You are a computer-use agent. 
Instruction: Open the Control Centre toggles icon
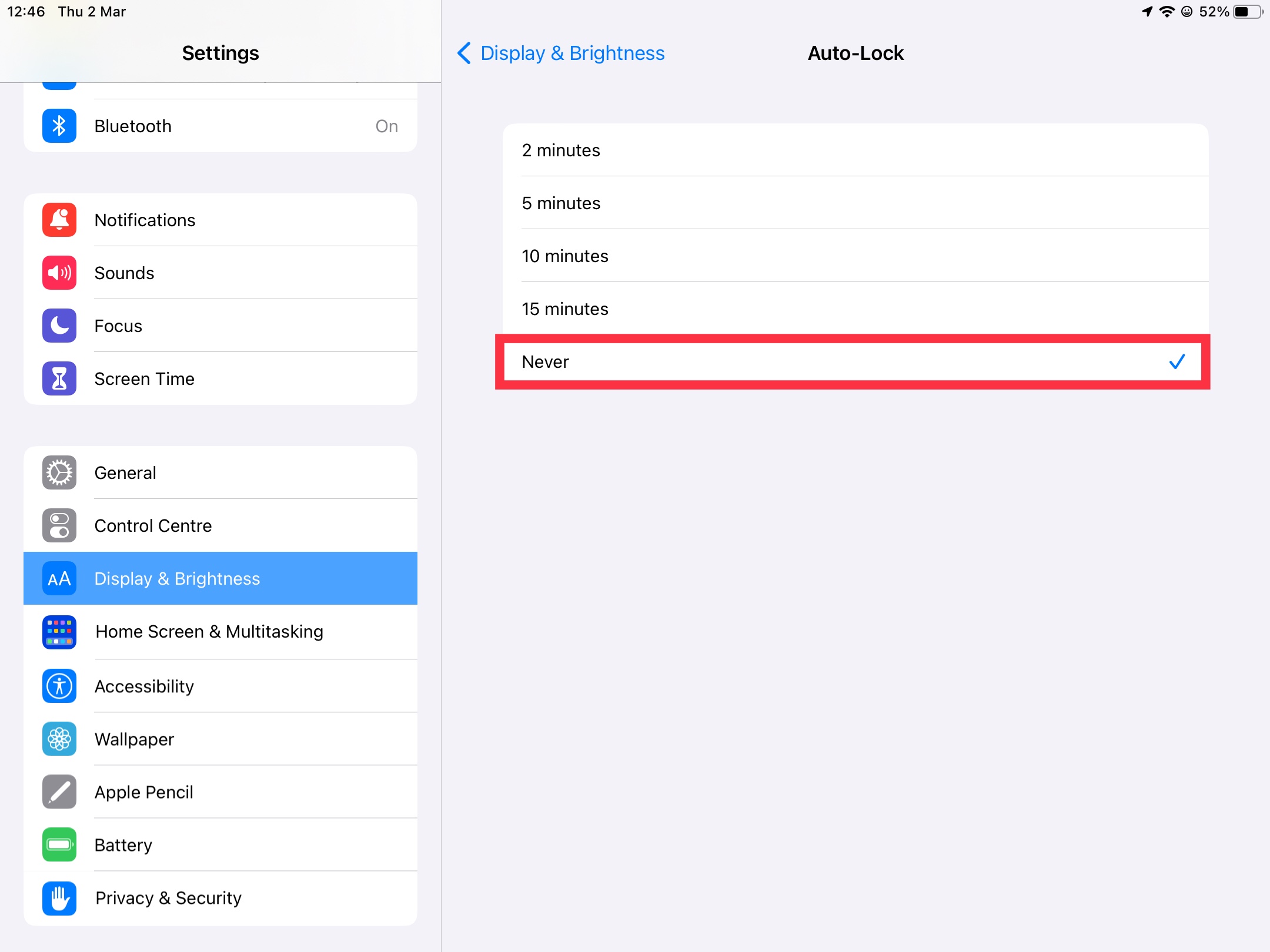[59, 525]
